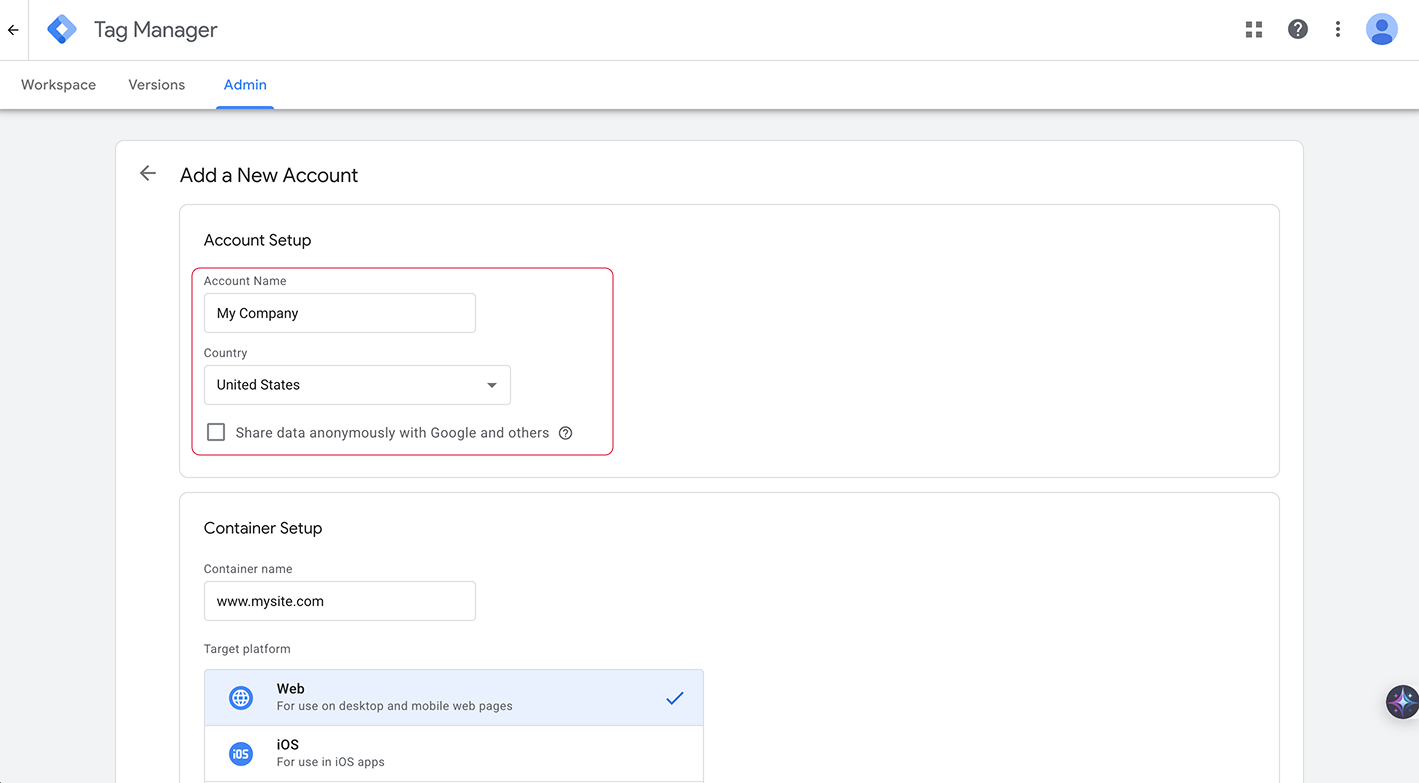Open the user account avatar
Image resolution: width=1419 pixels, height=783 pixels.
(1382, 30)
